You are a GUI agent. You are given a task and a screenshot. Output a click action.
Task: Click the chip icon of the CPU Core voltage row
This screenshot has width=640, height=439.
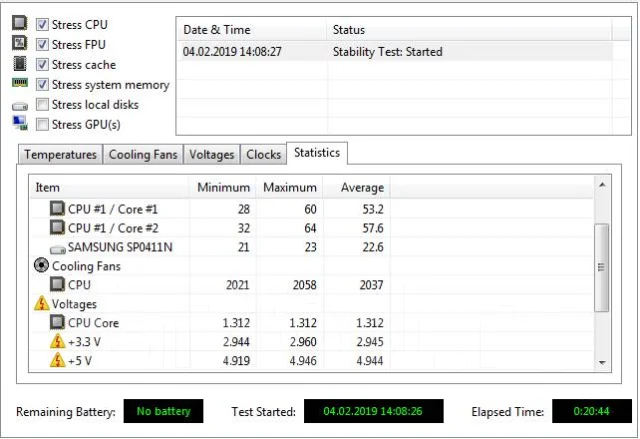pyautogui.click(x=57, y=322)
